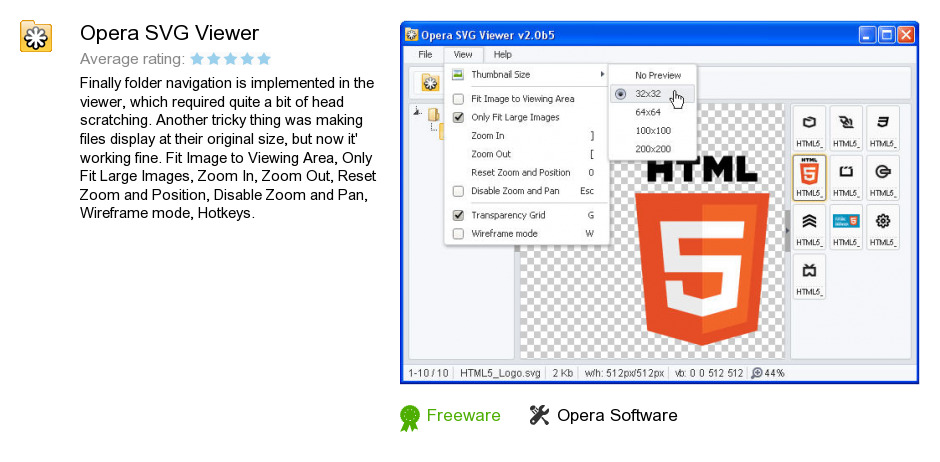
Task: Click the Opera Software publisher link
Action: (617, 415)
